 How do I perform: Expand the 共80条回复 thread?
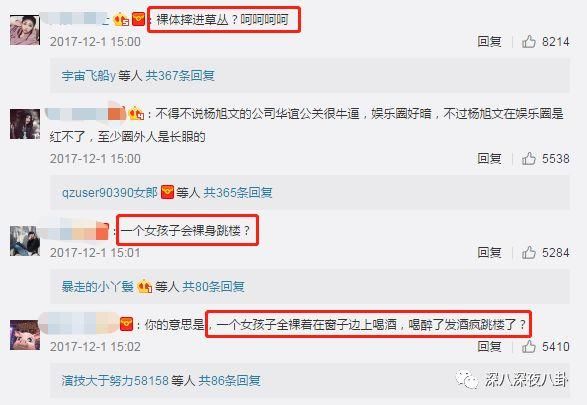point(213,287)
